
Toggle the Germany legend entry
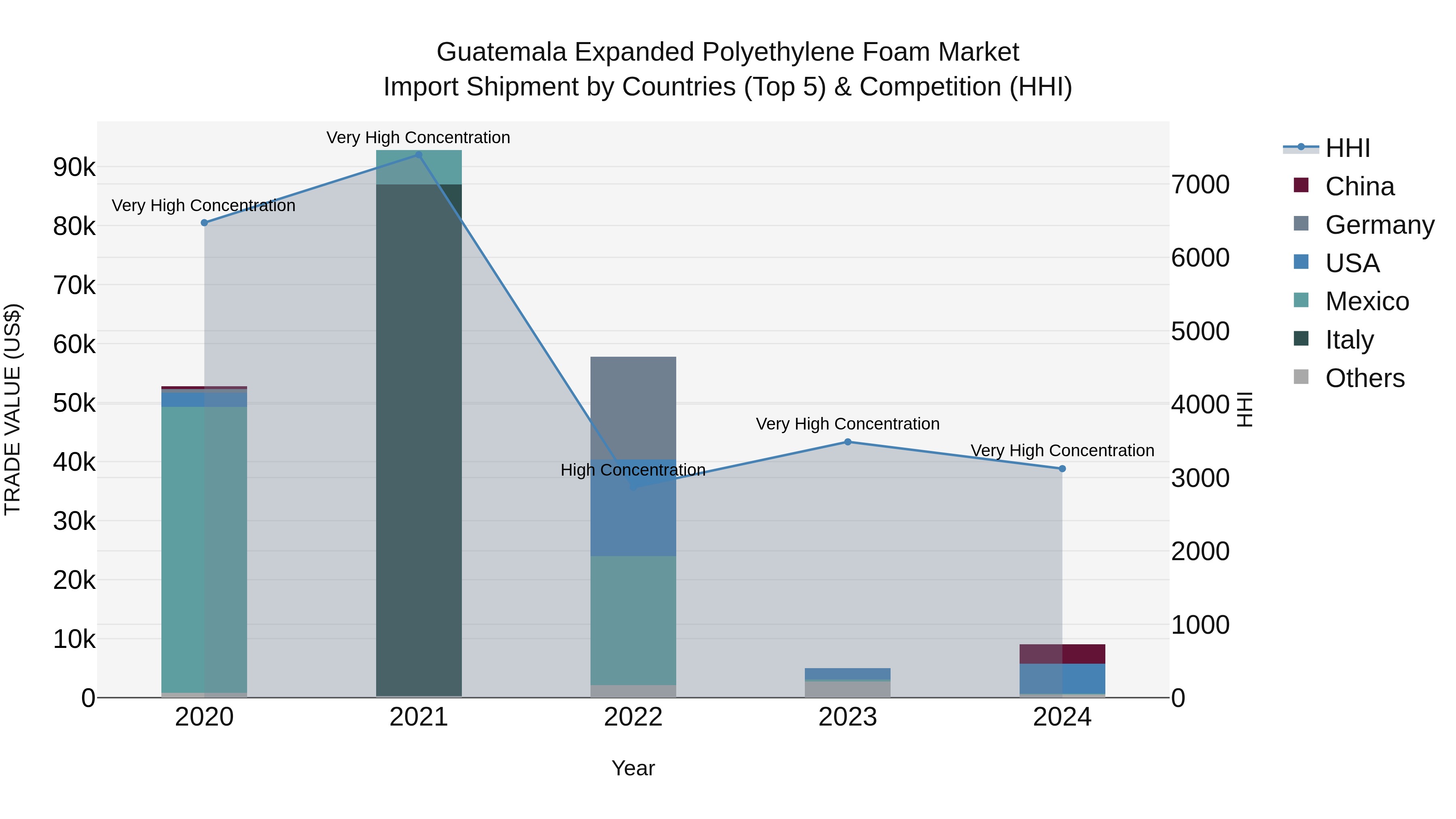pos(1364,225)
